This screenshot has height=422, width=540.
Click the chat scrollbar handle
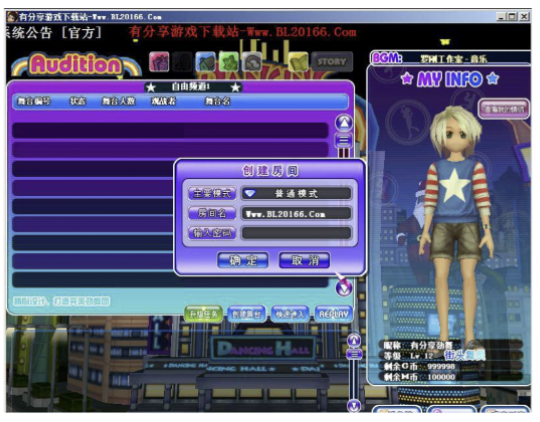point(354,354)
